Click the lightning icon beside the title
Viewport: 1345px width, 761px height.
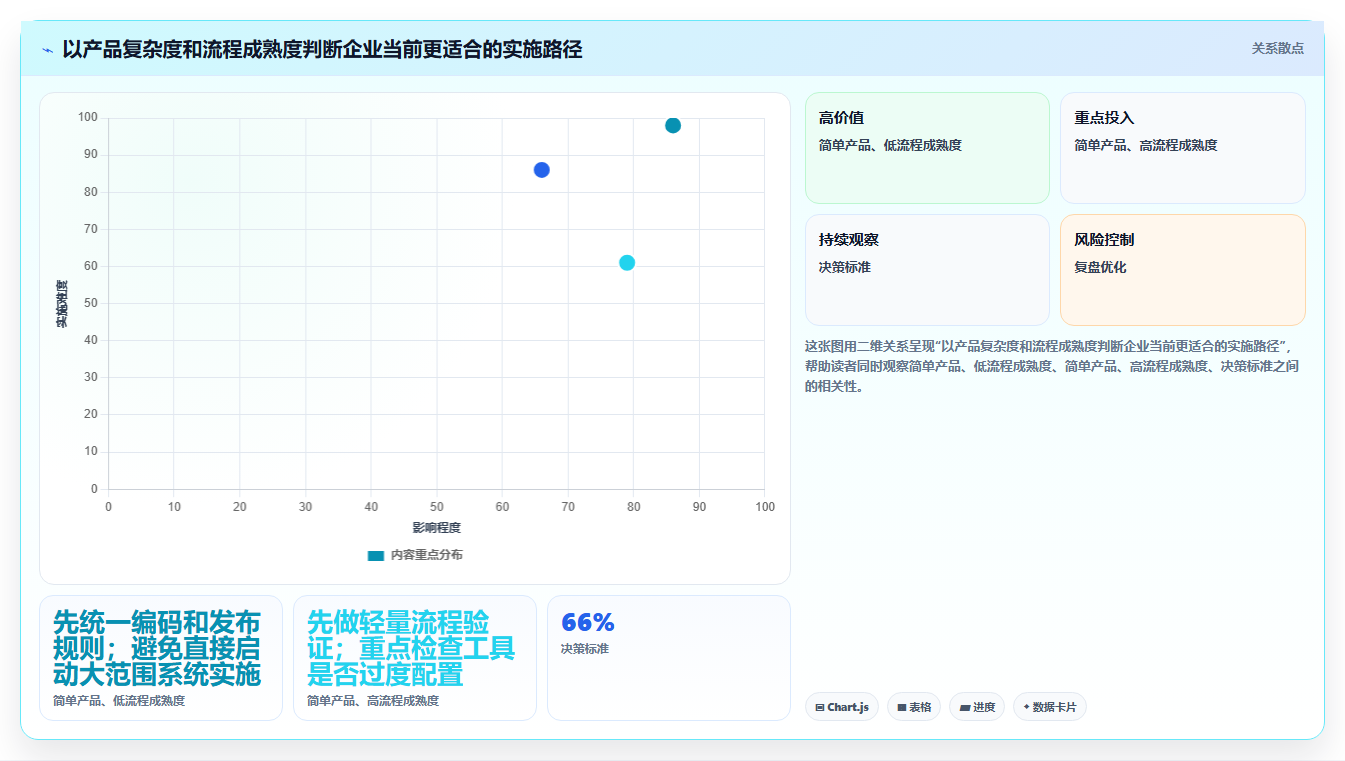pyautogui.click(x=48, y=50)
